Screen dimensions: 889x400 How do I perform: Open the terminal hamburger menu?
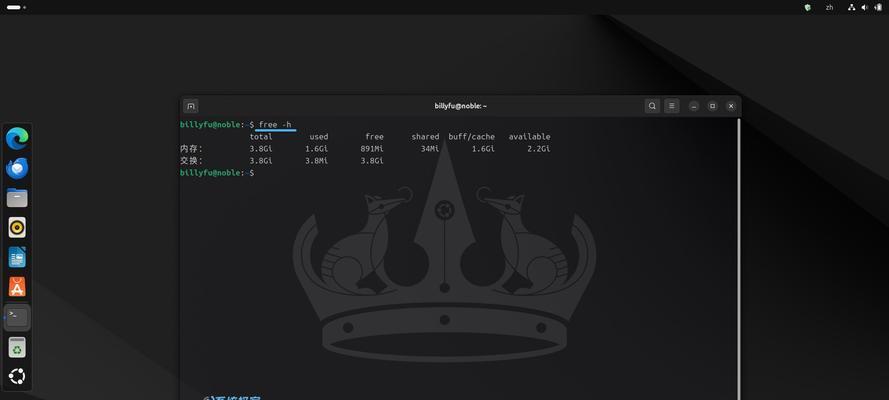[x=672, y=106]
